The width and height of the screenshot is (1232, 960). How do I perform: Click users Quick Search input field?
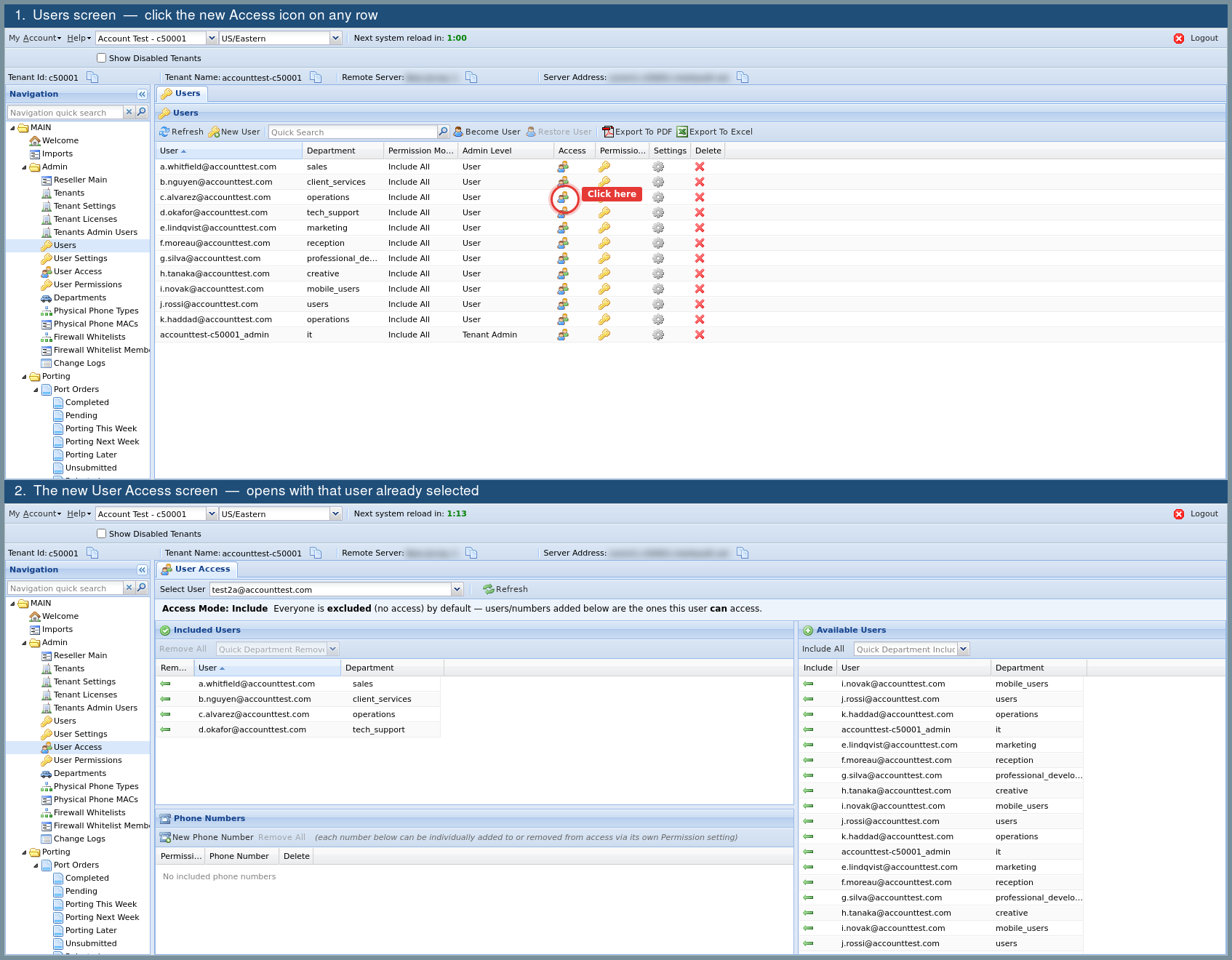point(353,132)
